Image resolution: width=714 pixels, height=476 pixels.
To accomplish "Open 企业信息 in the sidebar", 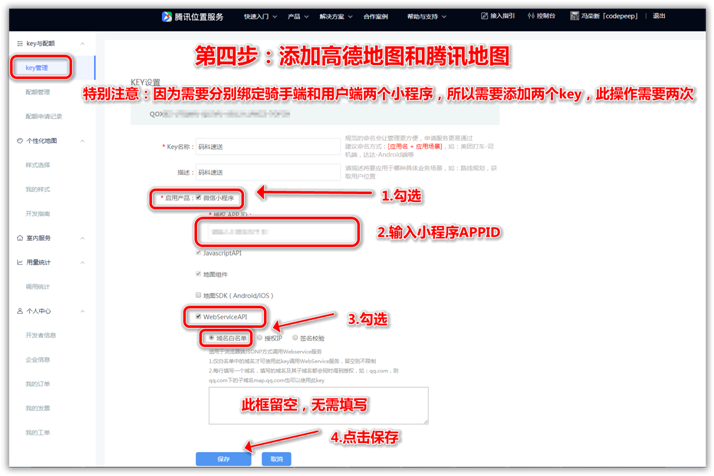I will point(38,360).
